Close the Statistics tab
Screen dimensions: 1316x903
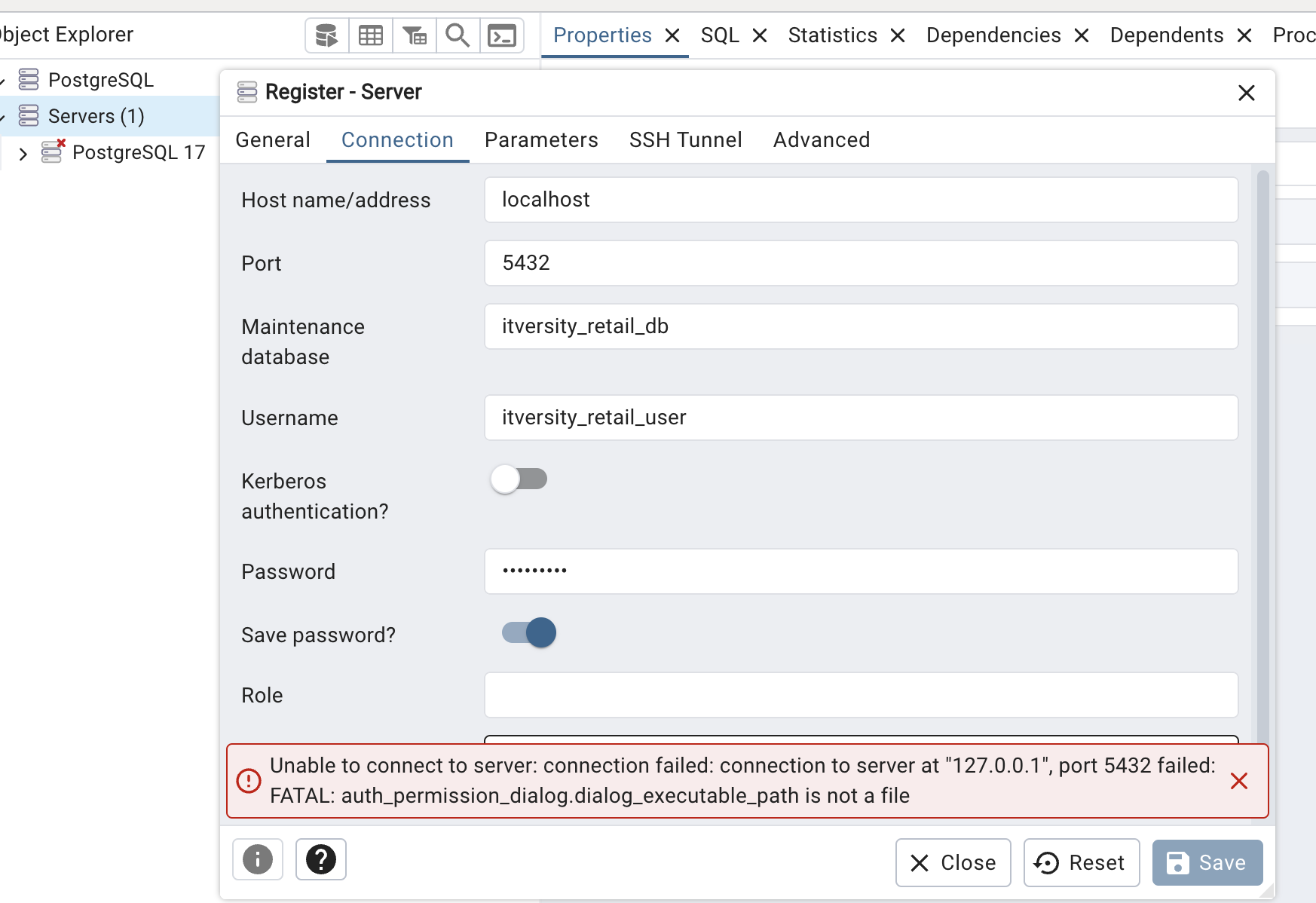click(x=898, y=35)
